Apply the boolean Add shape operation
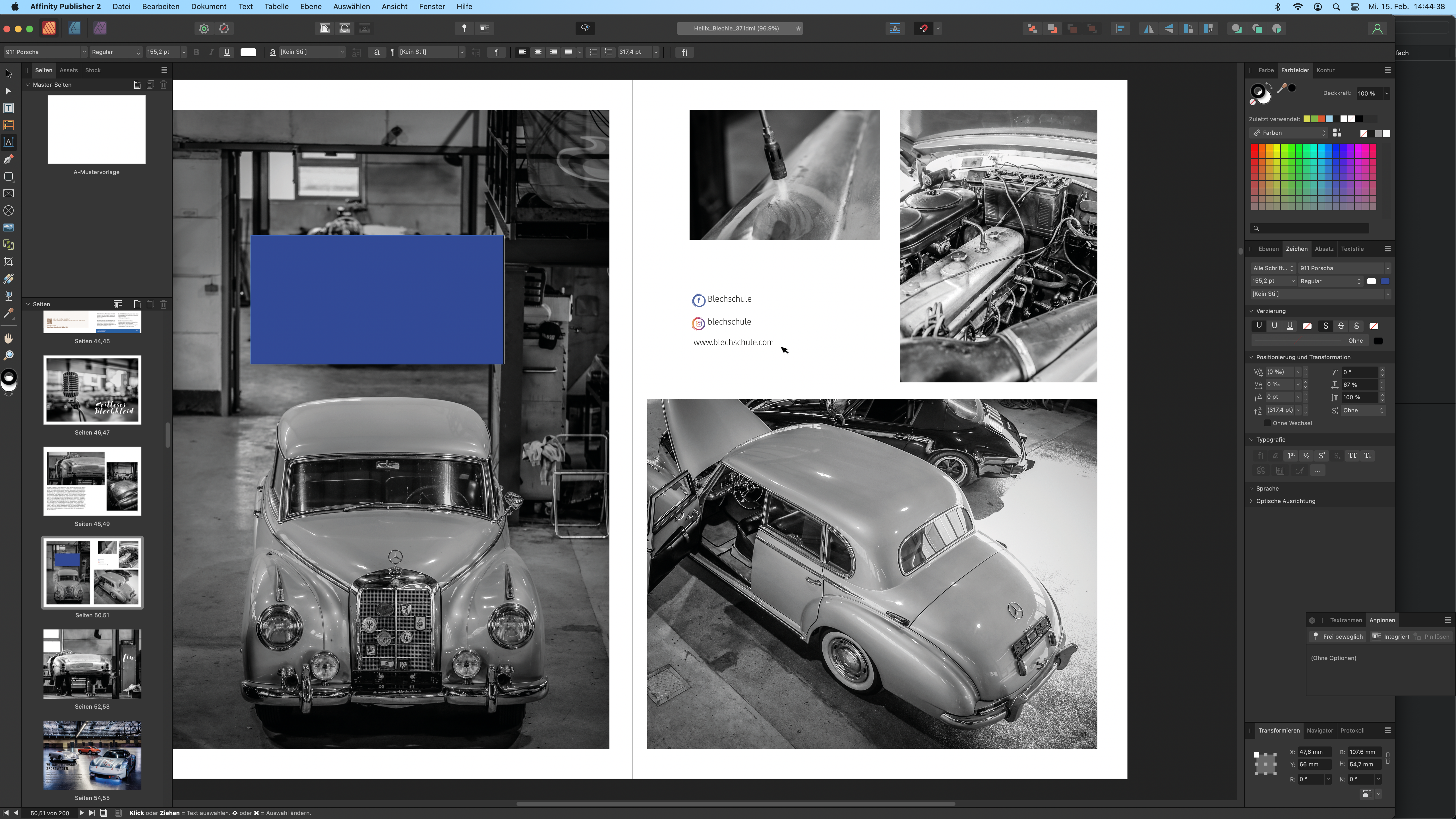Image resolution: width=1456 pixels, height=819 pixels. (1236, 28)
